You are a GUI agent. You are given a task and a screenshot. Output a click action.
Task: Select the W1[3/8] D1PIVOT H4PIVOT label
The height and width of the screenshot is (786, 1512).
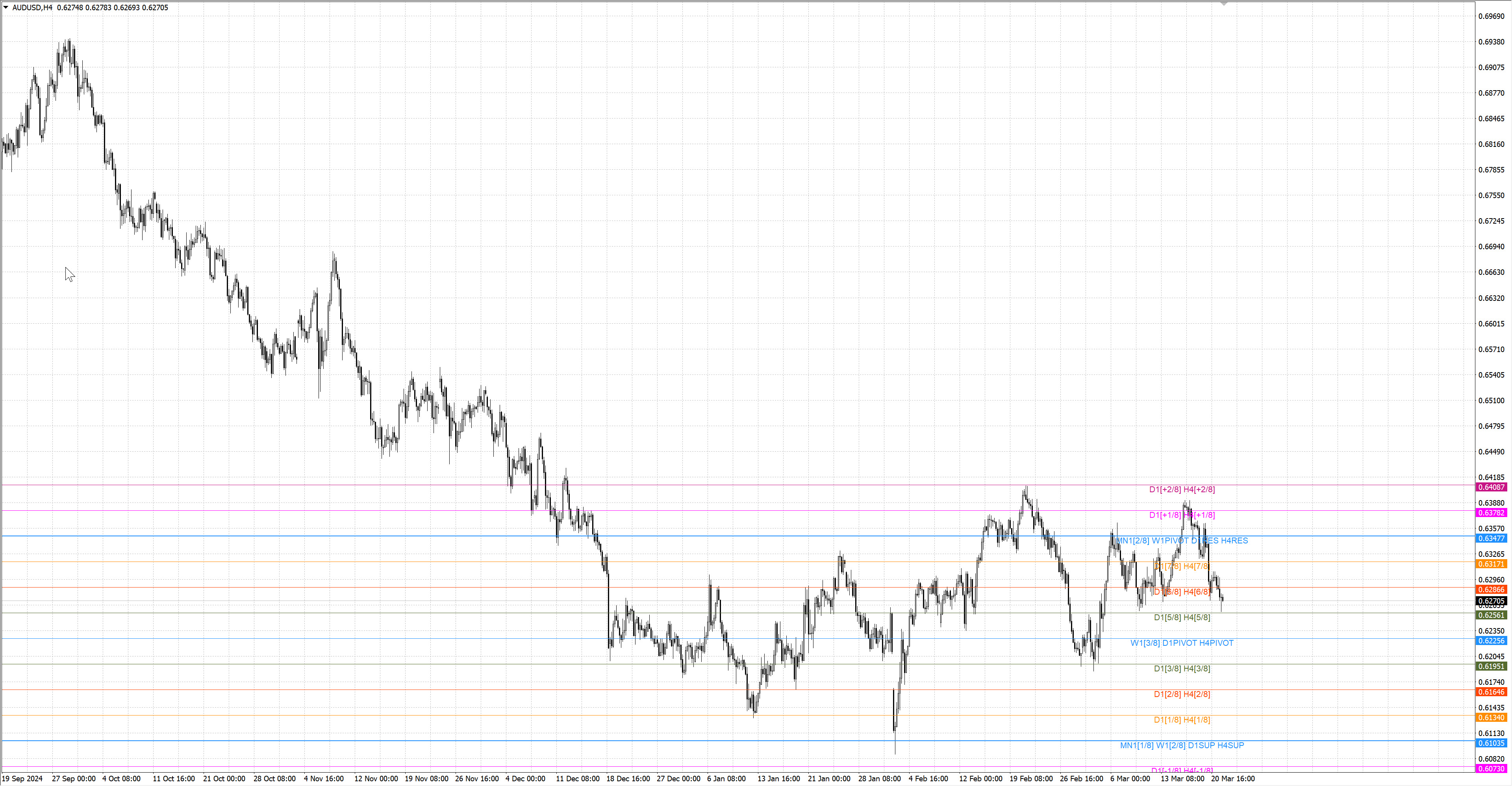point(1182,643)
